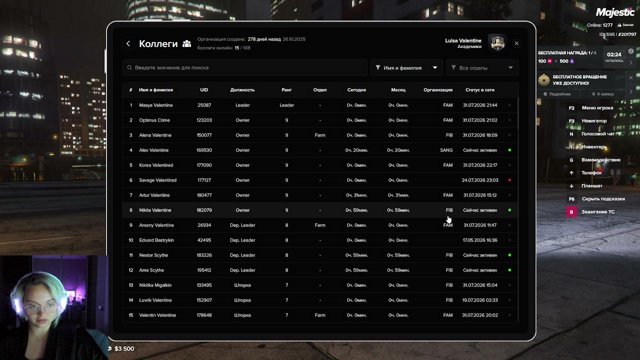Sort the table by the Ранг column header
Image resolution: width=640 pixels, height=360 pixels.
pyautogui.click(x=287, y=90)
